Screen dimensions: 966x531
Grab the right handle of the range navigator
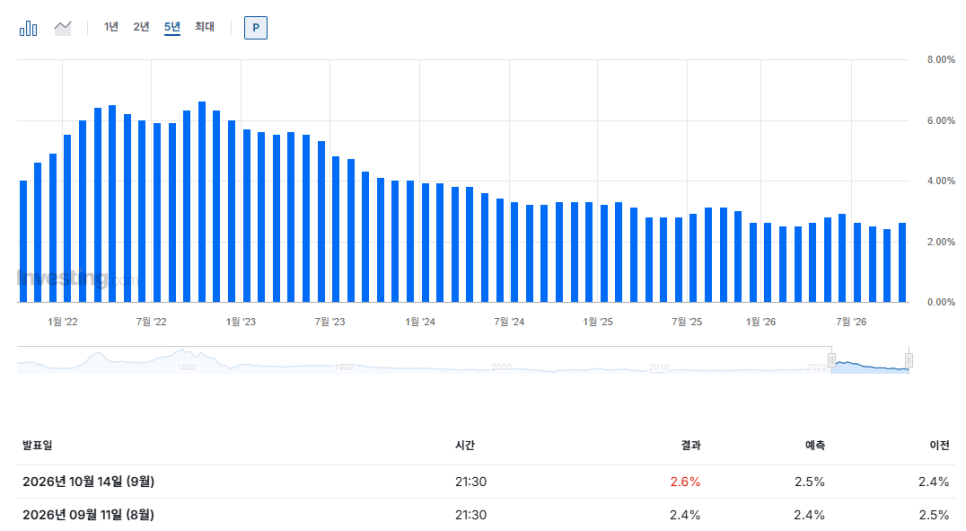[909, 360]
